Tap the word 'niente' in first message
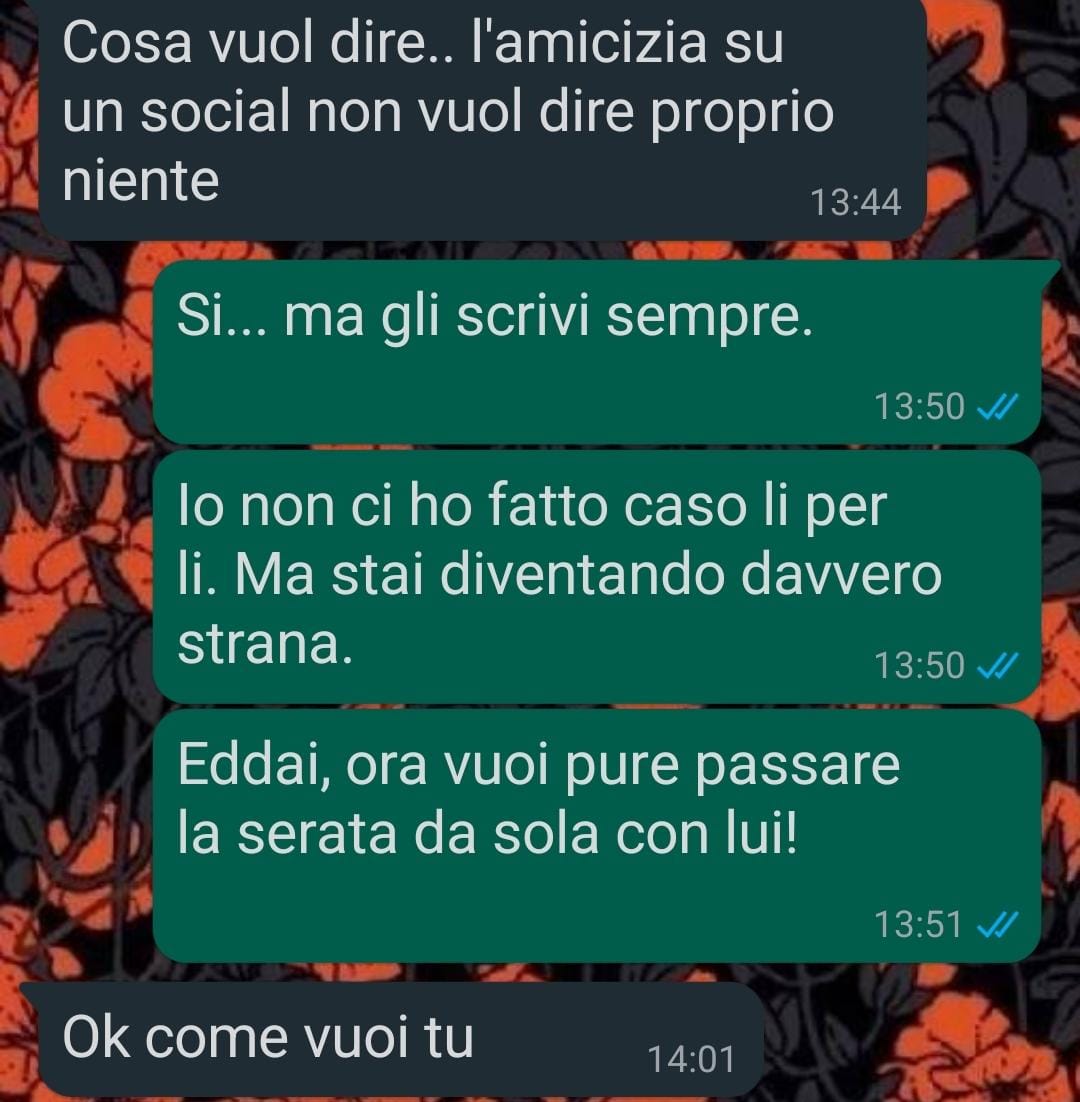This screenshot has width=1080, height=1102. [x=141, y=181]
